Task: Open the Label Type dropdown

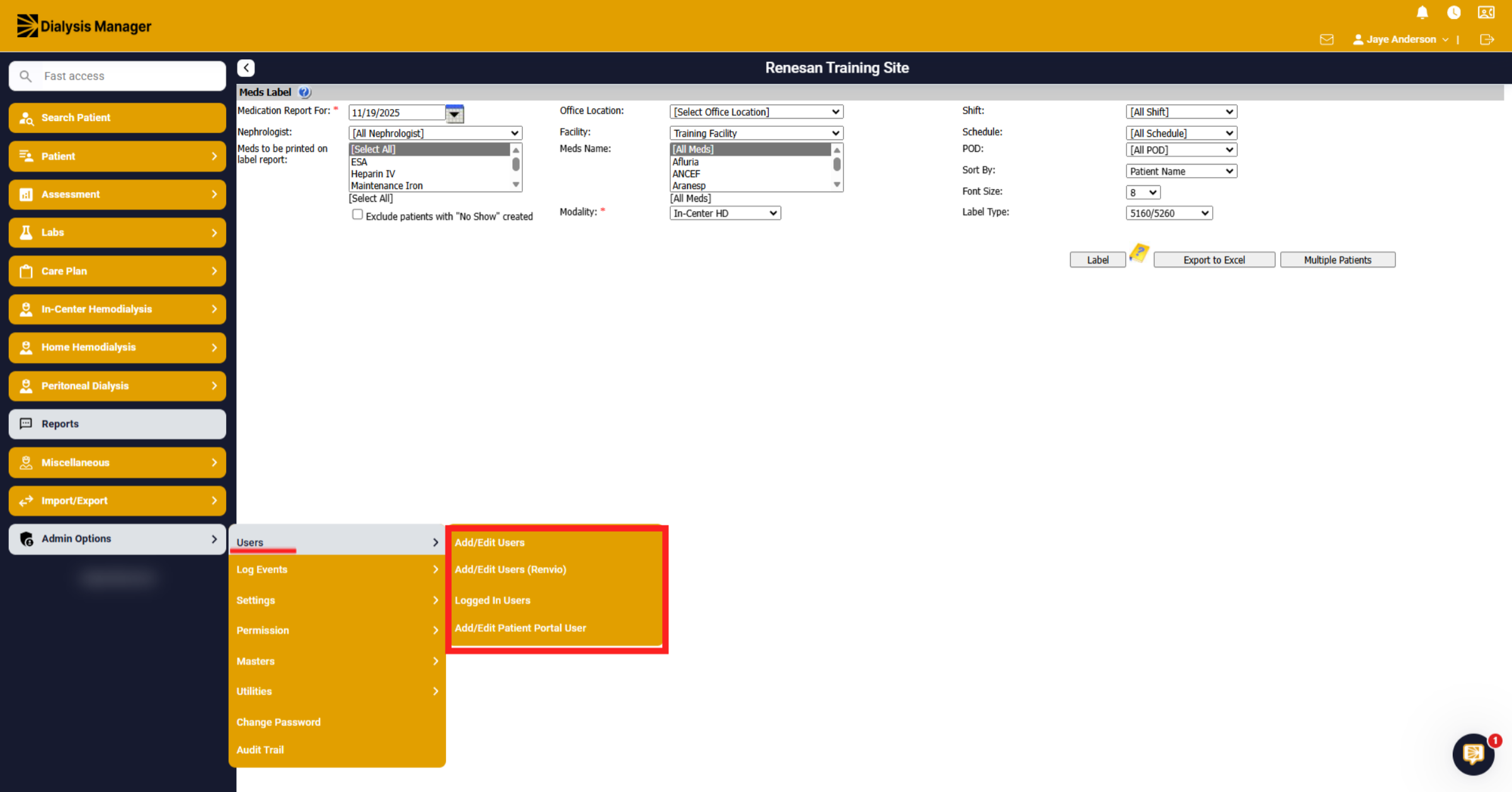Action: [x=1169, y=213]
